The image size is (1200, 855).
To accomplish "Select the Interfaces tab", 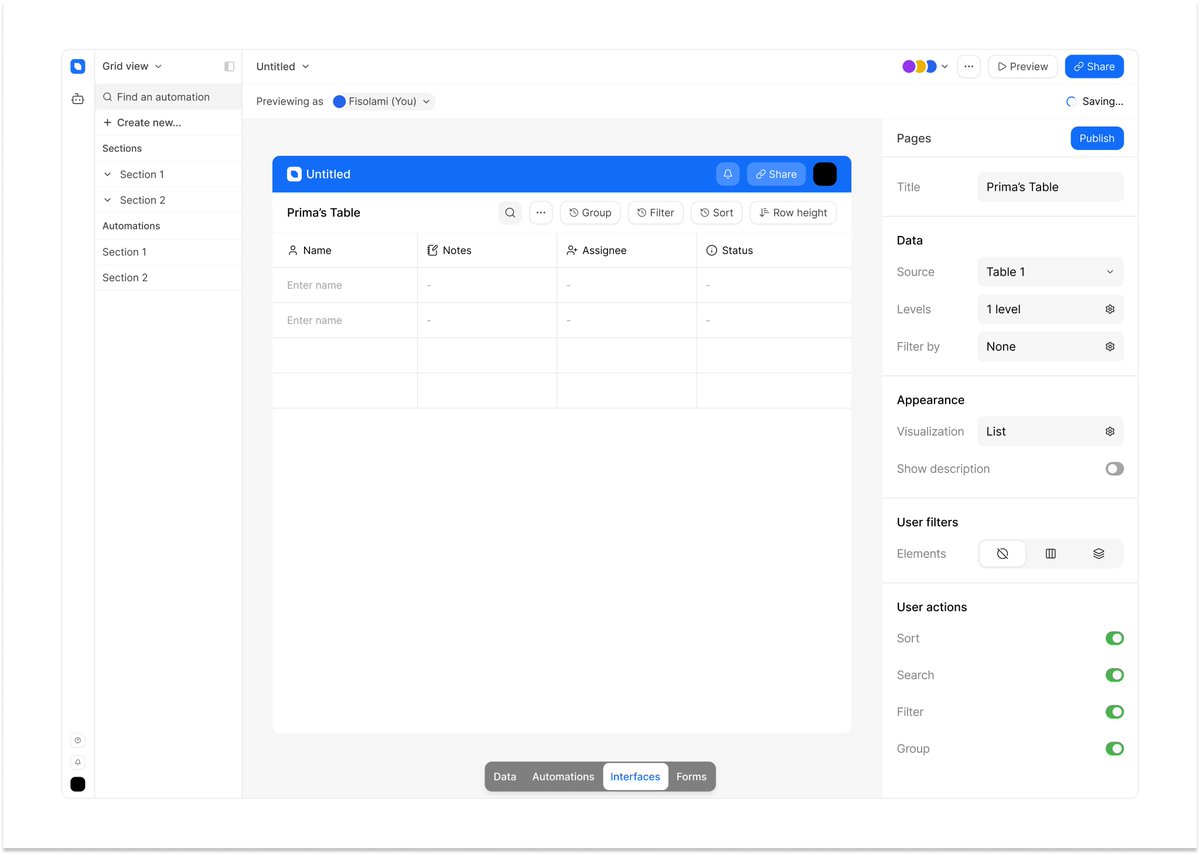I will 635,777.
